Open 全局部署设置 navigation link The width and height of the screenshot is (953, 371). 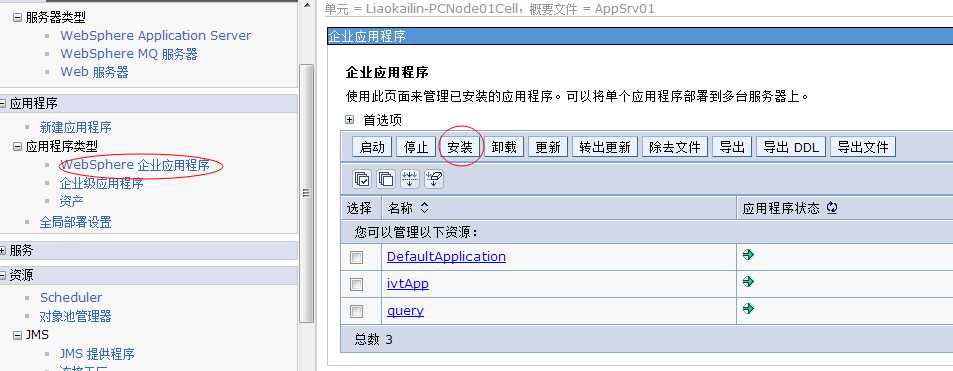click(75, 223)
